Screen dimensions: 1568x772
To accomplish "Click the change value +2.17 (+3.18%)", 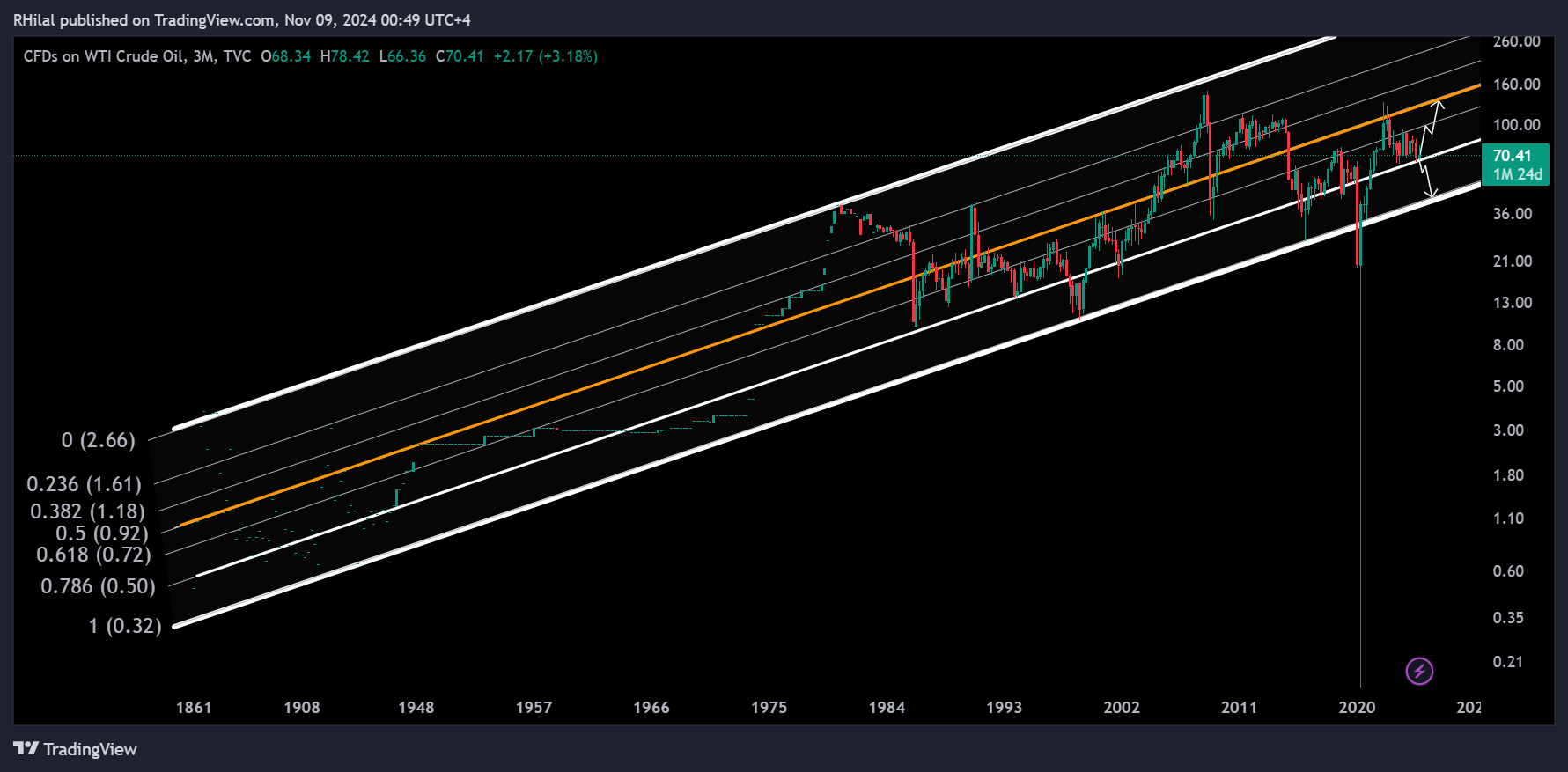I will tap(546, 56).
